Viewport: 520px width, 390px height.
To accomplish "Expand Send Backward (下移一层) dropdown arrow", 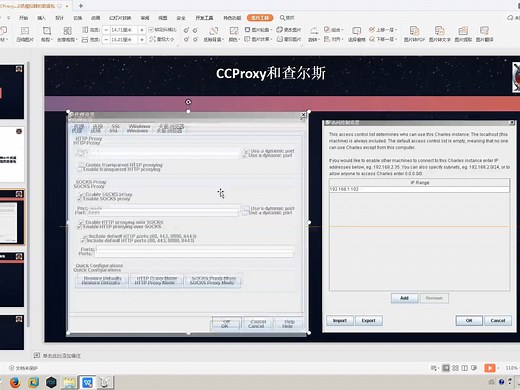I will coord(396,40).
